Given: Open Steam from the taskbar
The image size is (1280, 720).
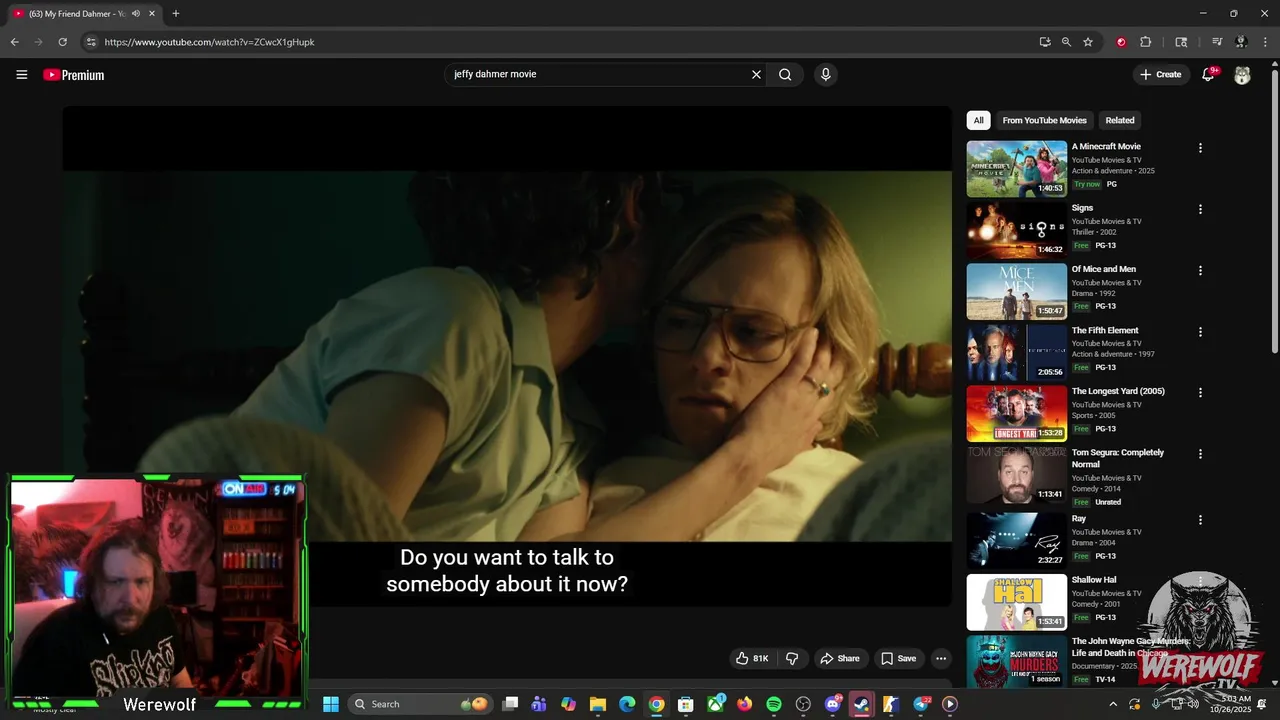Looking at the screenshot, I should pos(861,704).
